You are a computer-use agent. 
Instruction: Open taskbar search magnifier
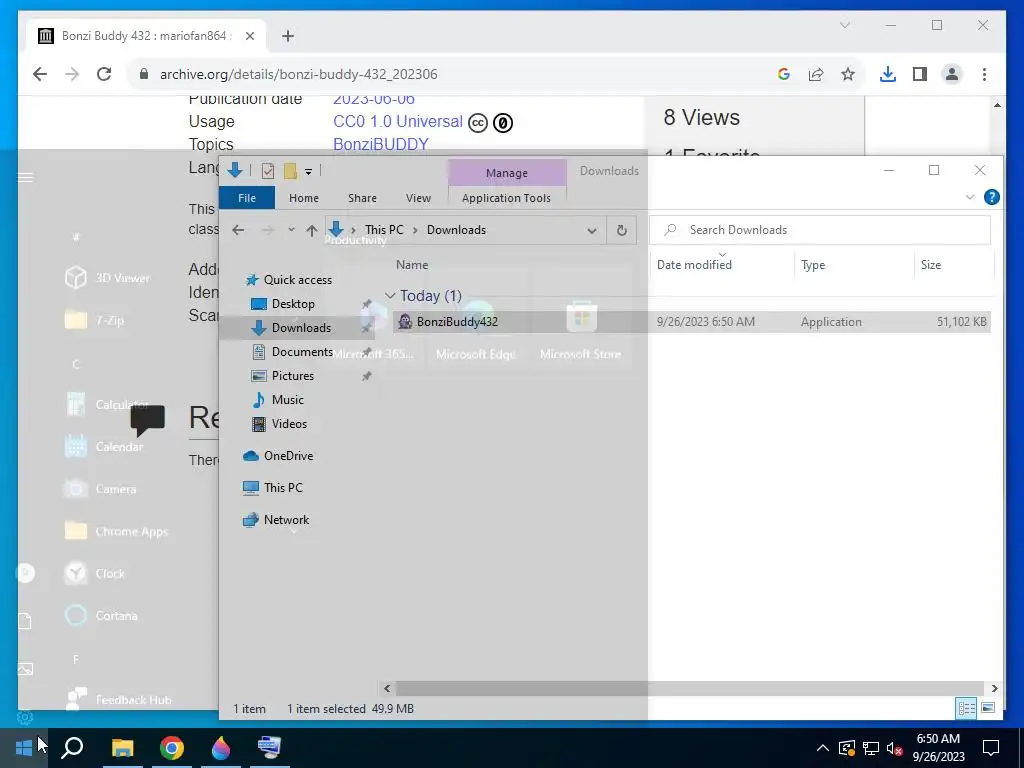(72, 747)
